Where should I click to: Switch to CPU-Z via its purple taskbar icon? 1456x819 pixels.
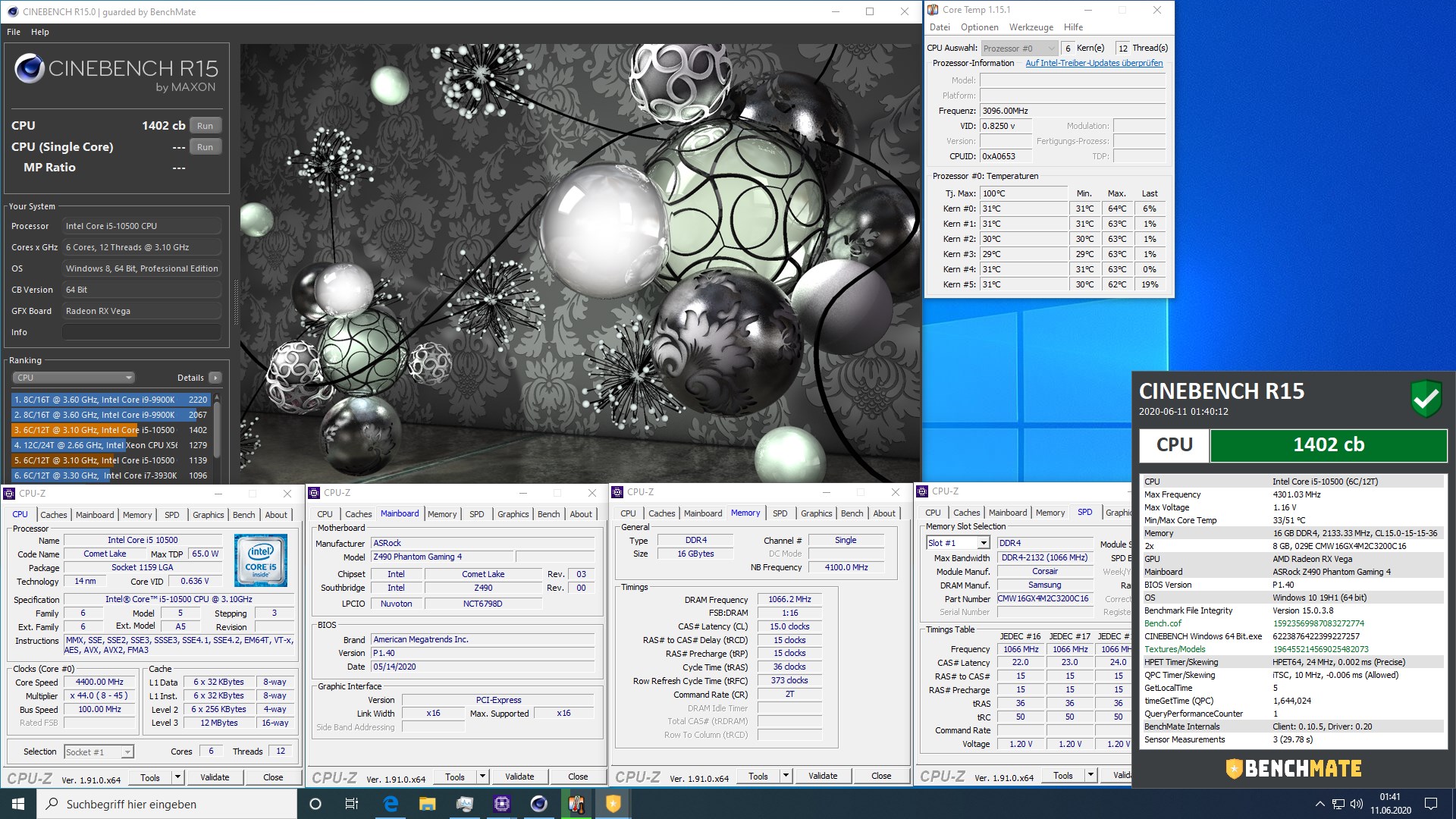[x=502, y=804]
